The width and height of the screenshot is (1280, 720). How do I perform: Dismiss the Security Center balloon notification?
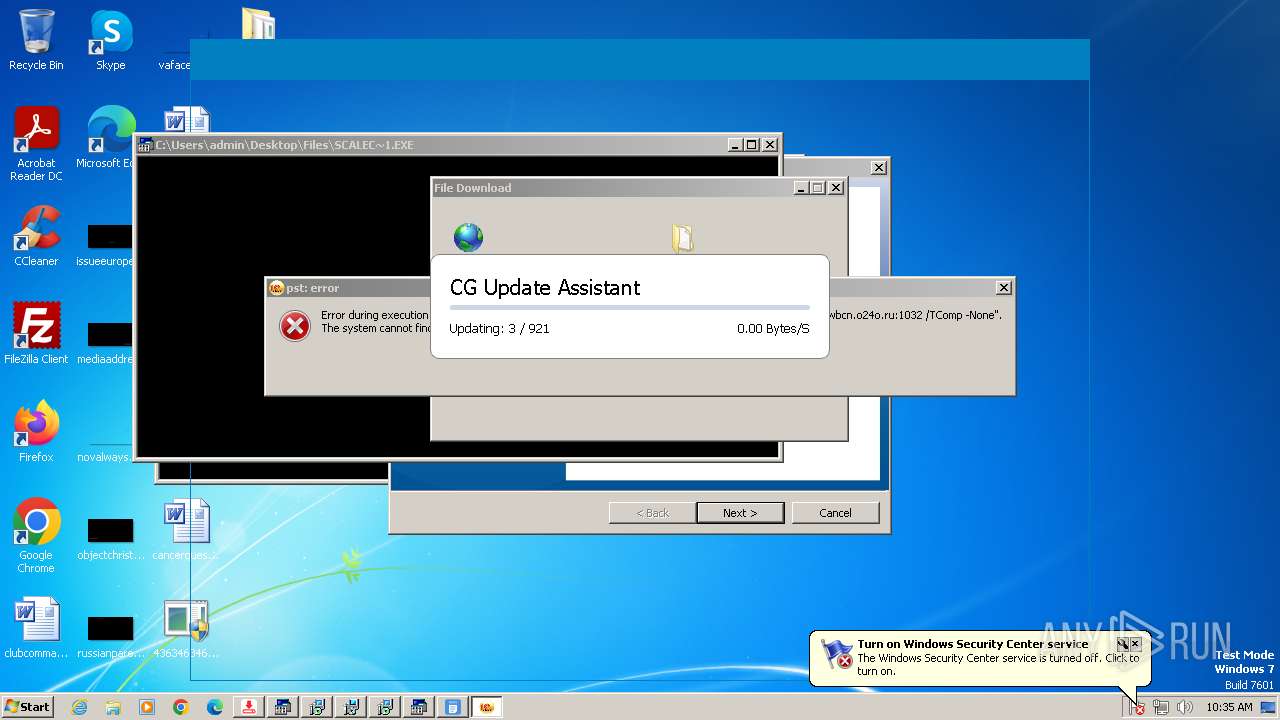[x=1135, y=644]
